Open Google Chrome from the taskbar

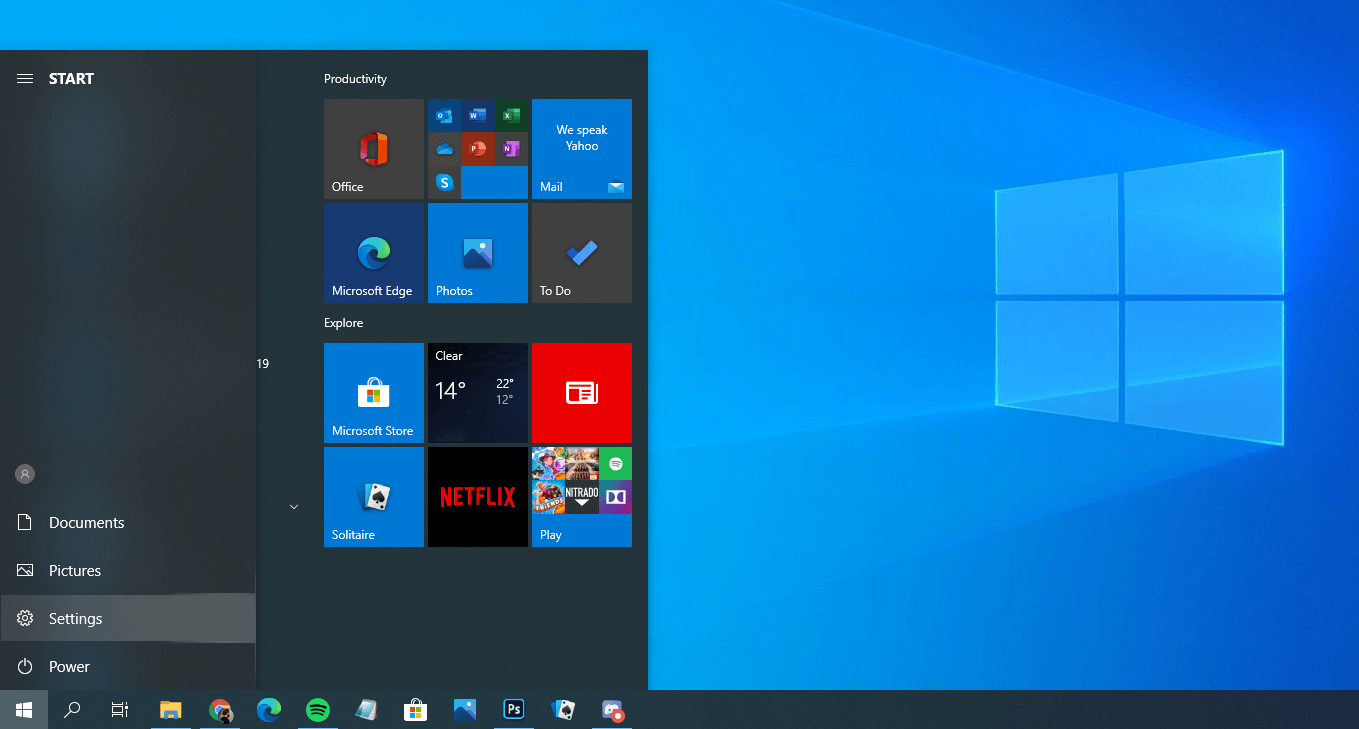tap(220, 710)
